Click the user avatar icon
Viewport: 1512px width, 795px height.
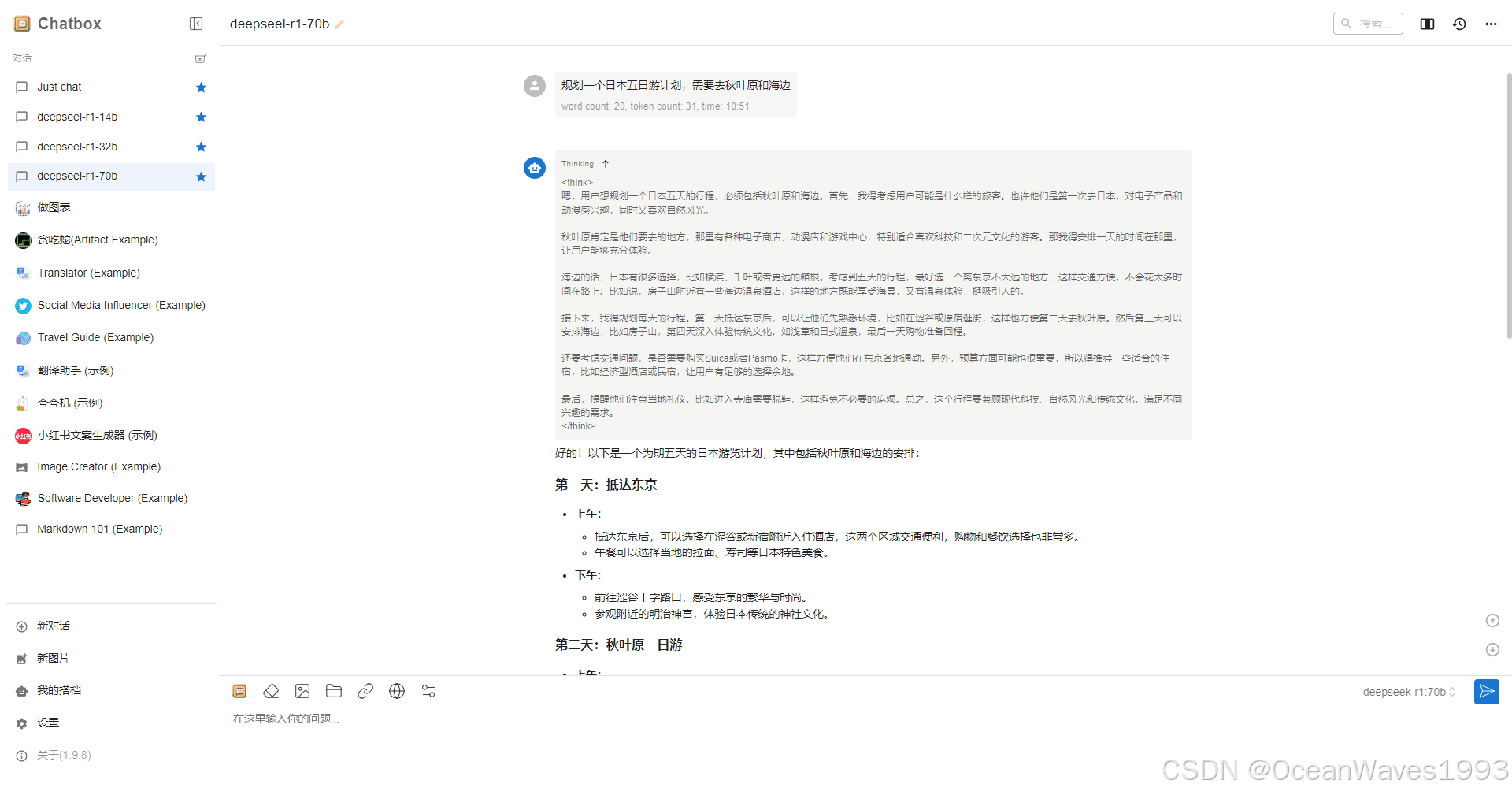click(x=535, y=86)
